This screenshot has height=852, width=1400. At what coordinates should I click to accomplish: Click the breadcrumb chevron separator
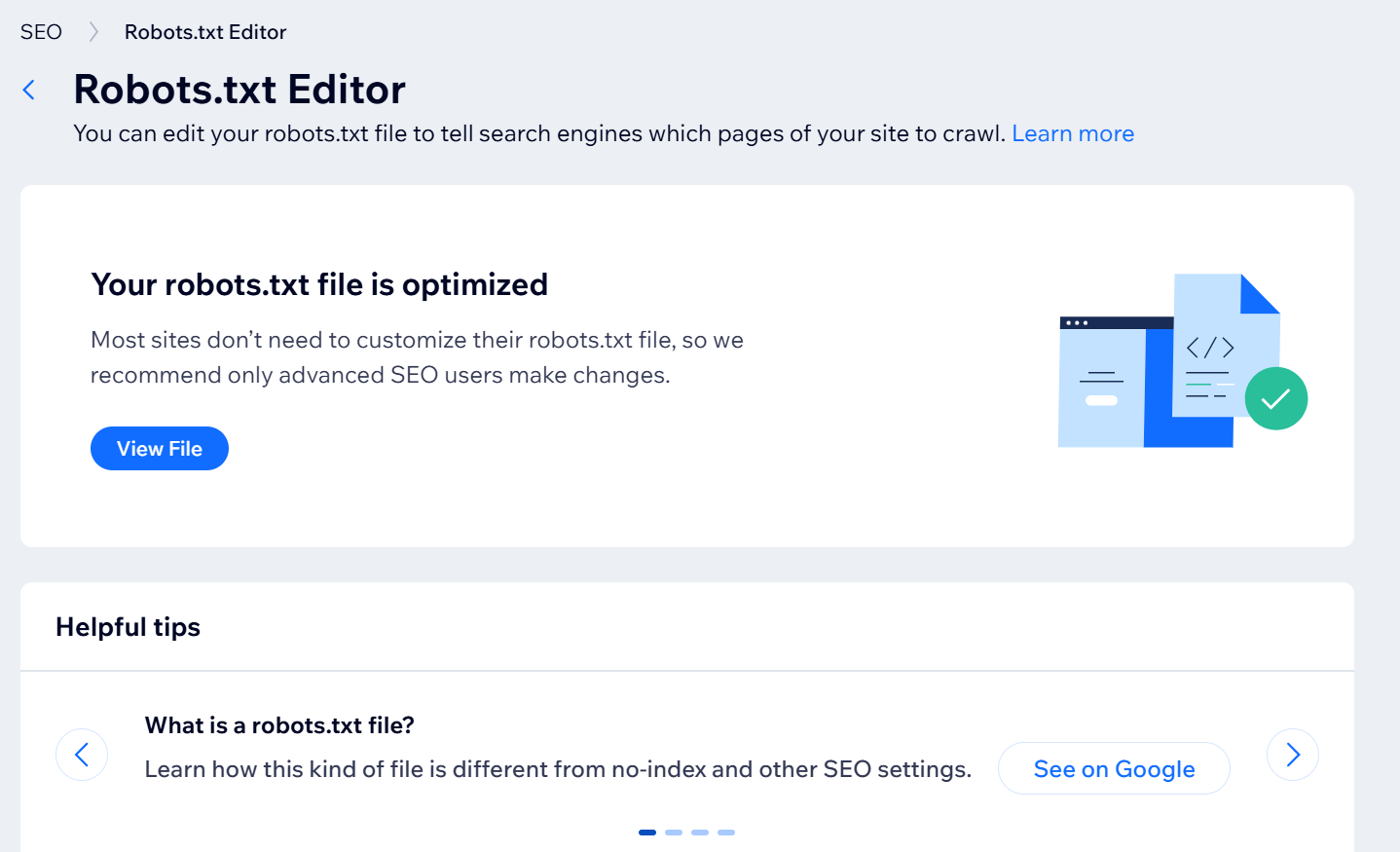tap(93, 32)
